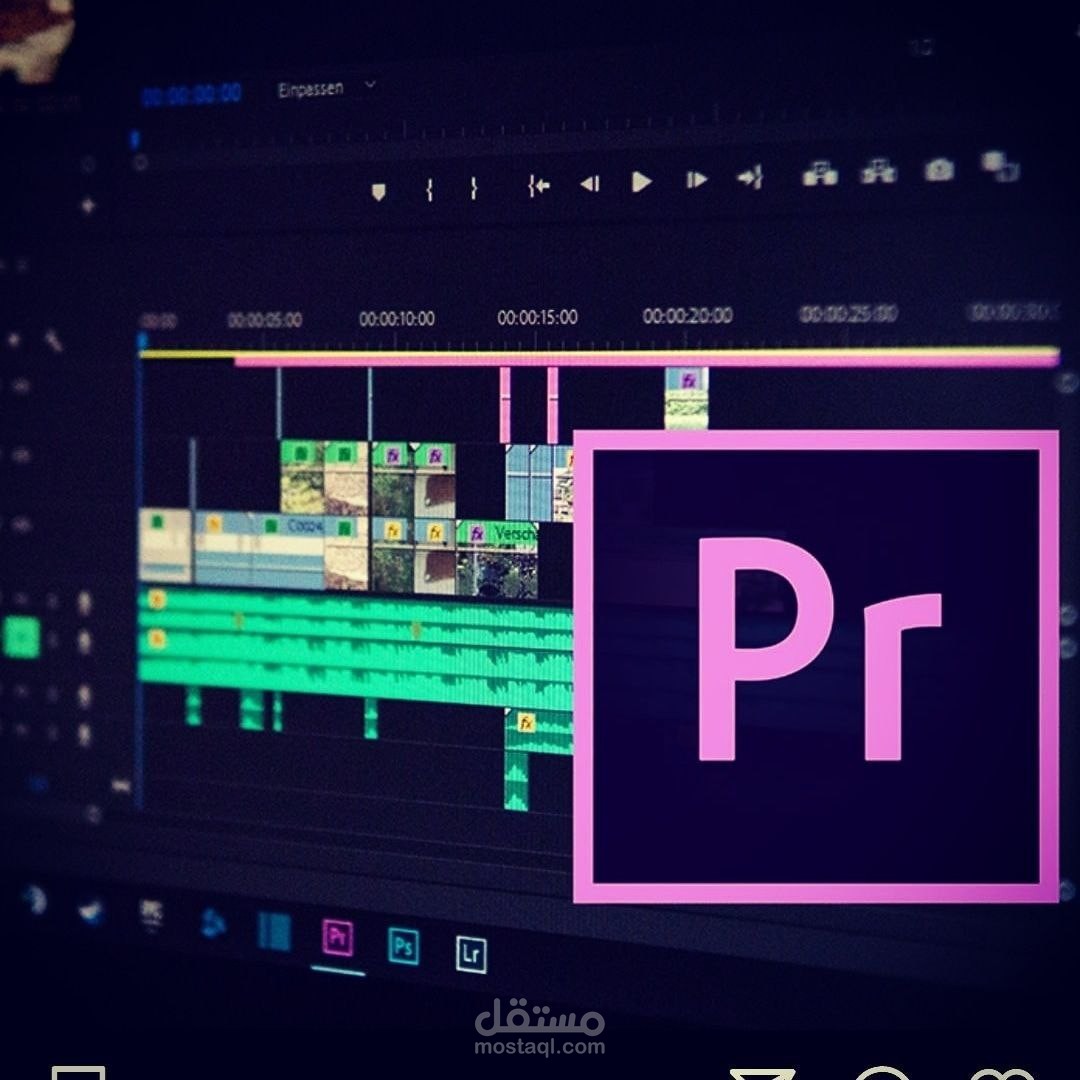Toggle voice-over record on bottom audio track
Screen dimensions: 1080x1080
[x=84, y=734]
